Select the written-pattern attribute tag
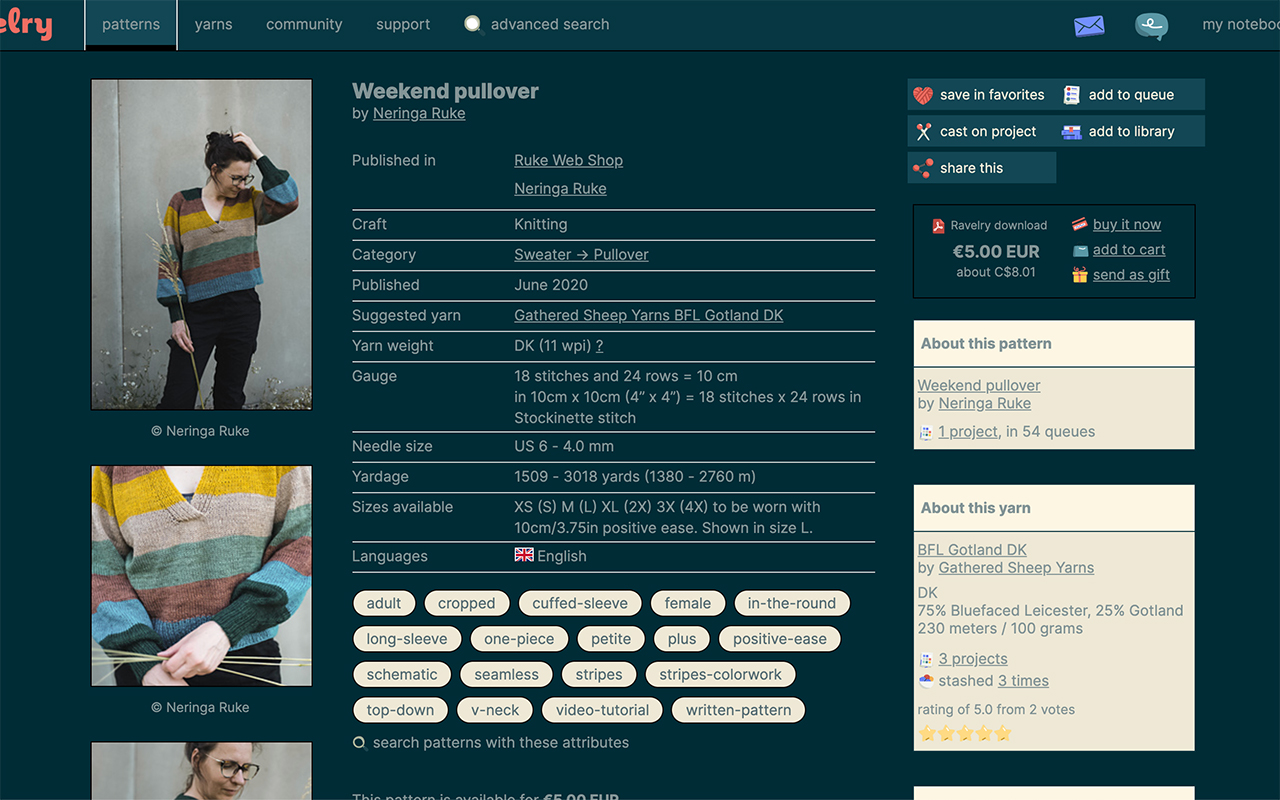 pos(739,710)
